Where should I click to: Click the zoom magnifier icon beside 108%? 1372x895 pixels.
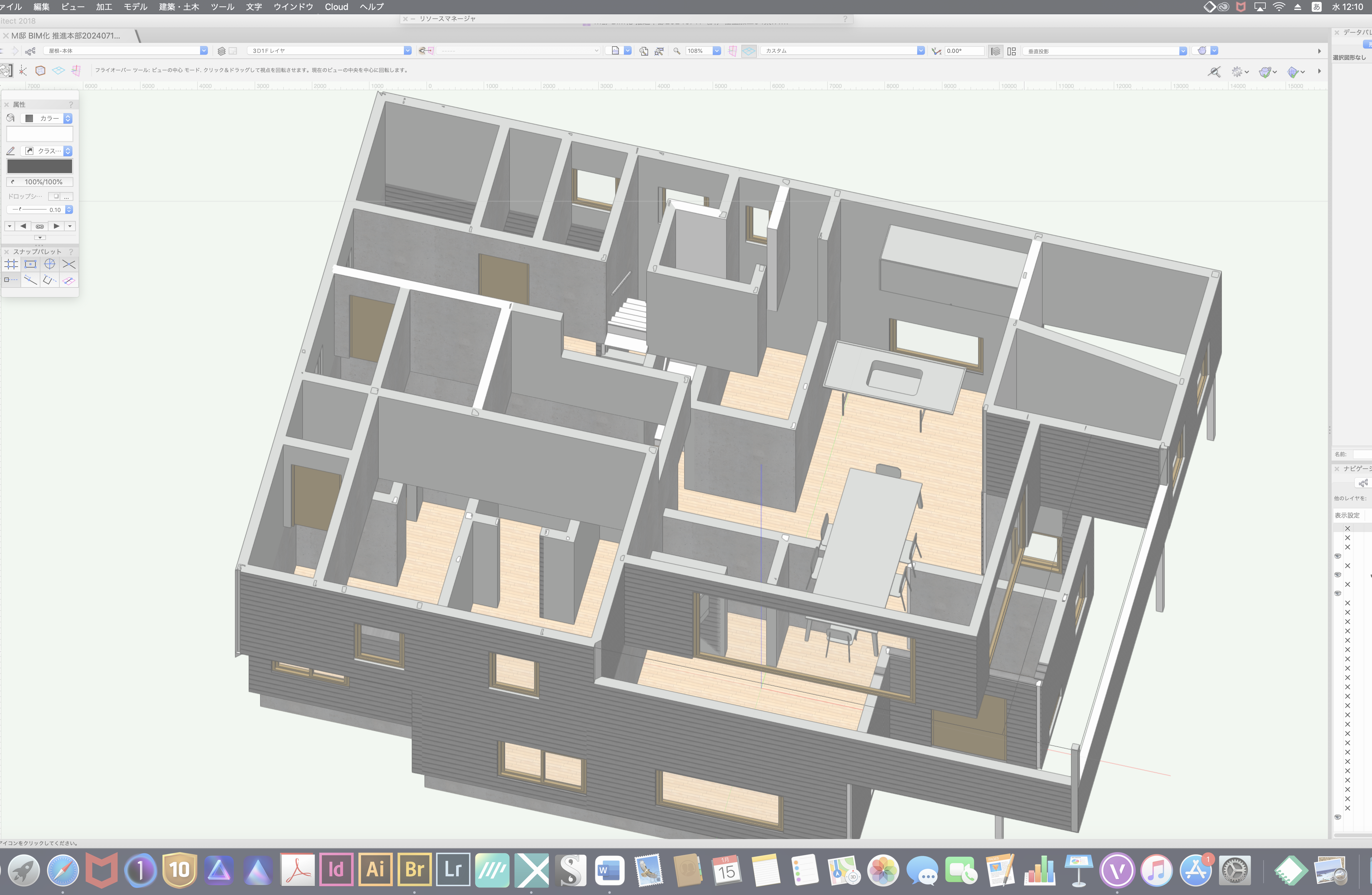click(677, 51)
